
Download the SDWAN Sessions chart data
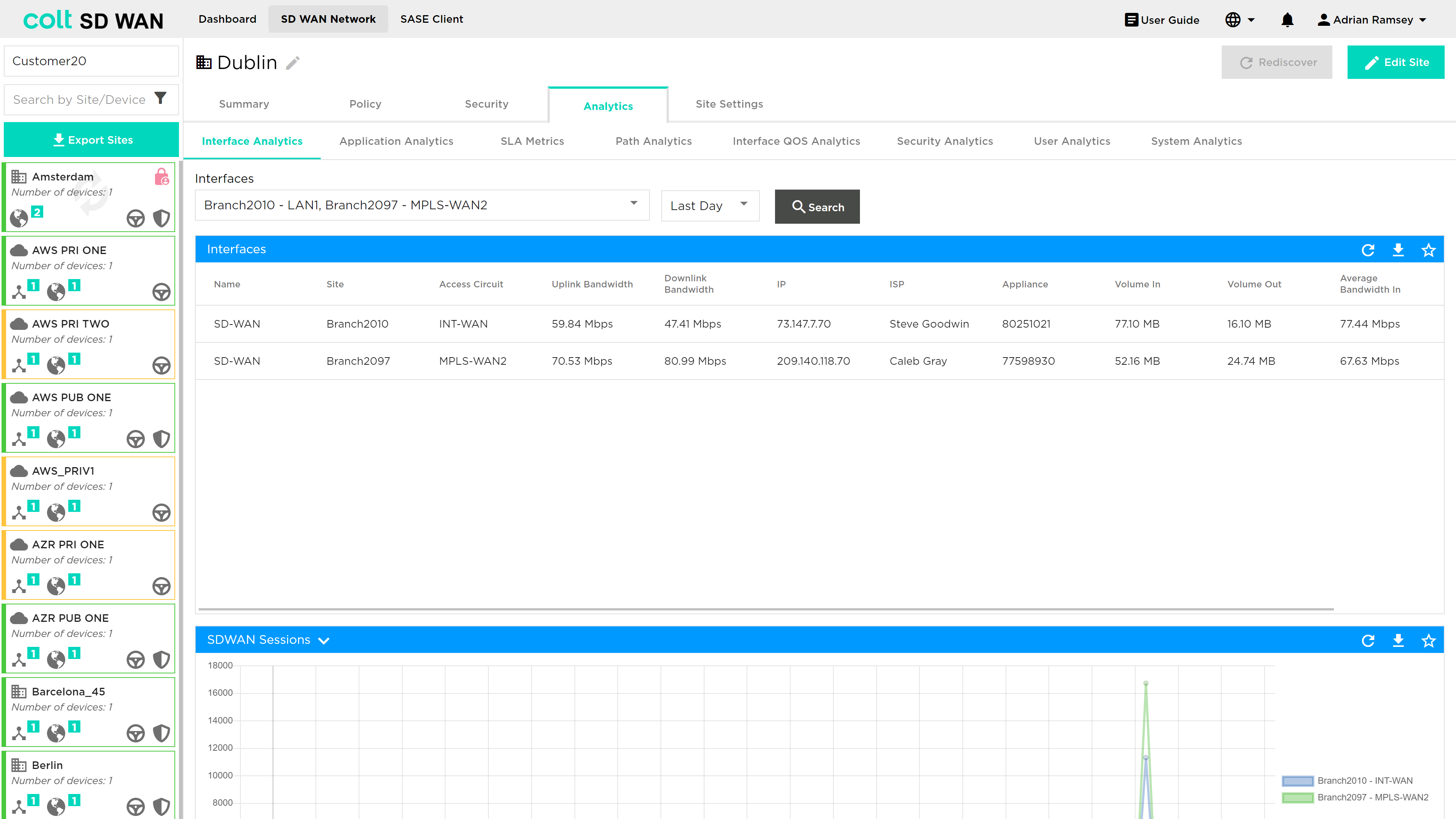pyautogui.click(x=1398, y=640)
